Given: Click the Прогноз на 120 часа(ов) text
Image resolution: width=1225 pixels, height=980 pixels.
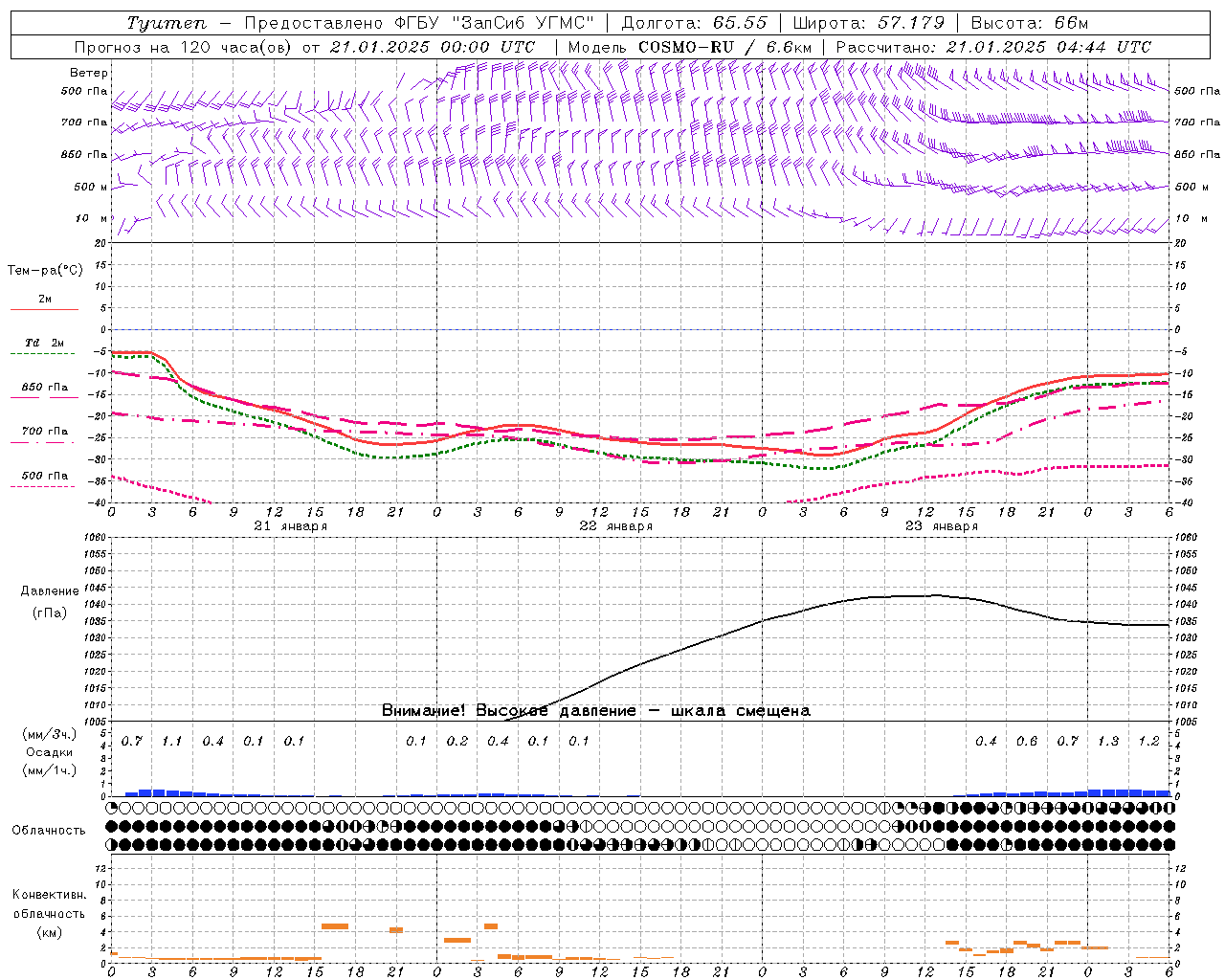Looking at the screenshot, I should pyautogui.click(x=185, y=47).
